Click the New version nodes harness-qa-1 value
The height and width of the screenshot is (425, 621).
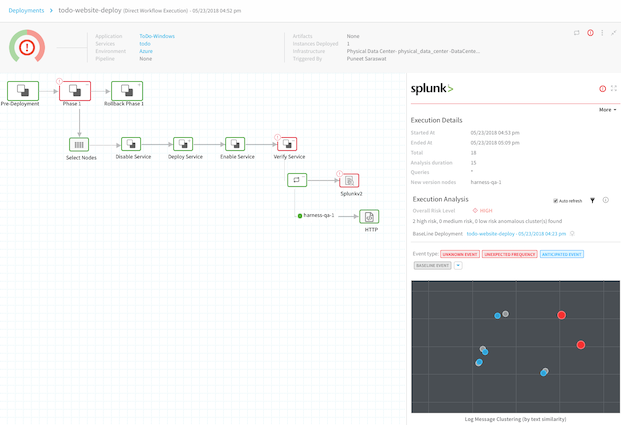tap(486, 182)
